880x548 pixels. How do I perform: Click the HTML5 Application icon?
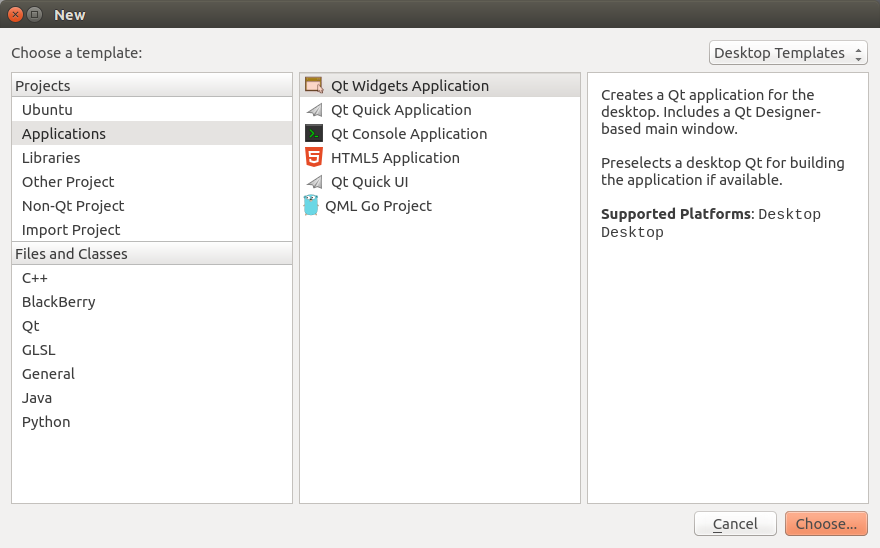[314, 158]
